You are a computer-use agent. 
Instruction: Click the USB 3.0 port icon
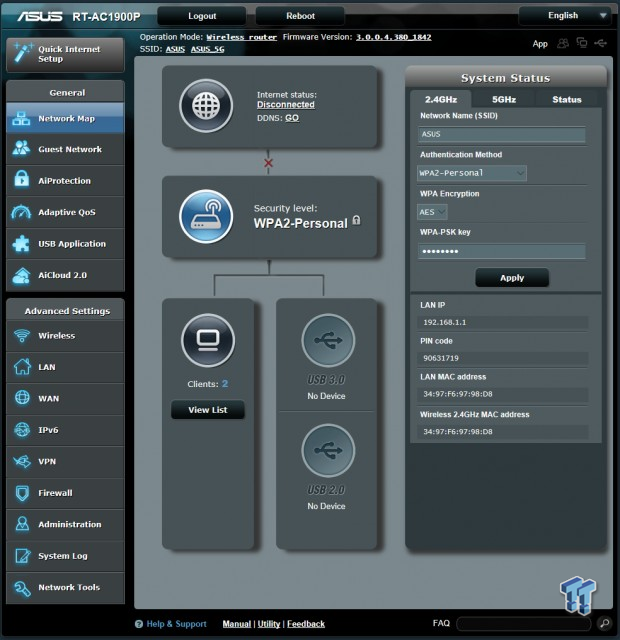[x=328, y=340]
